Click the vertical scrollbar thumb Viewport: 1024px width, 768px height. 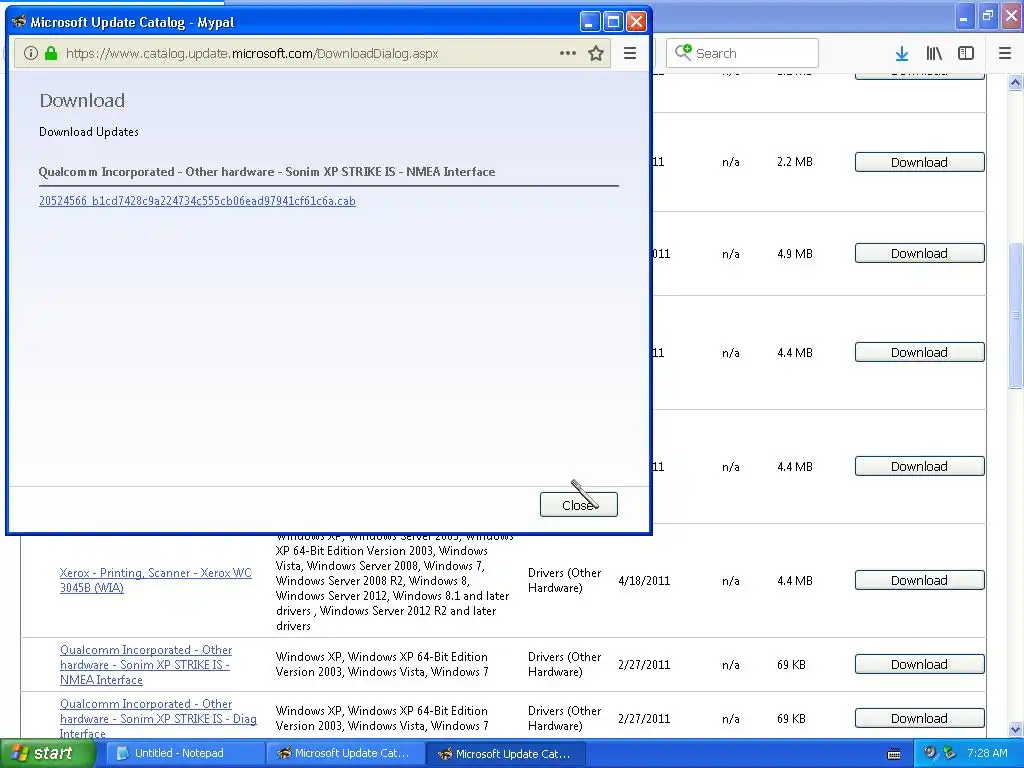tap(1015, 316)
